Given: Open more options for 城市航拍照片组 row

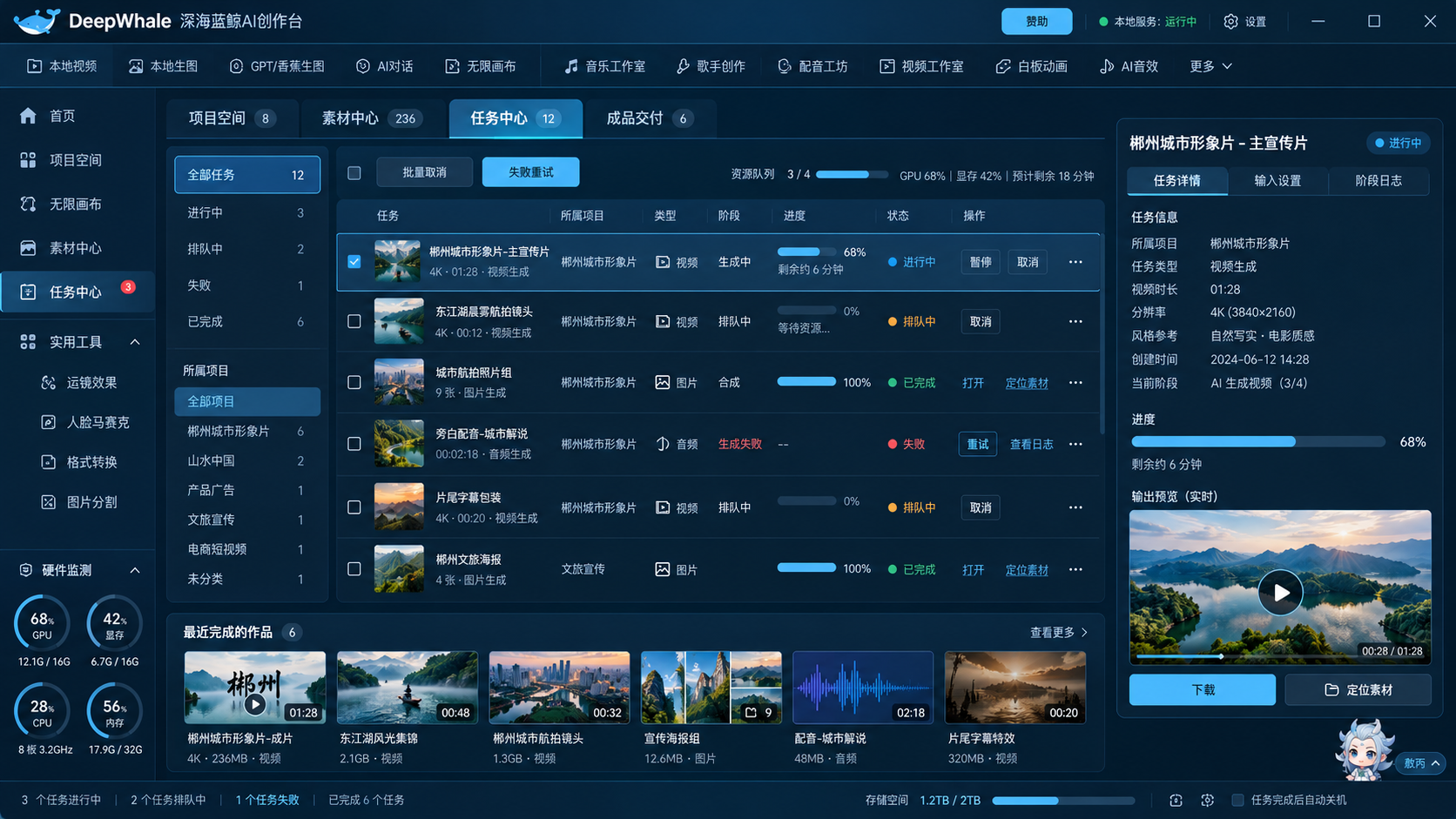Looking at the screenshot, I should pos(1075,383).
